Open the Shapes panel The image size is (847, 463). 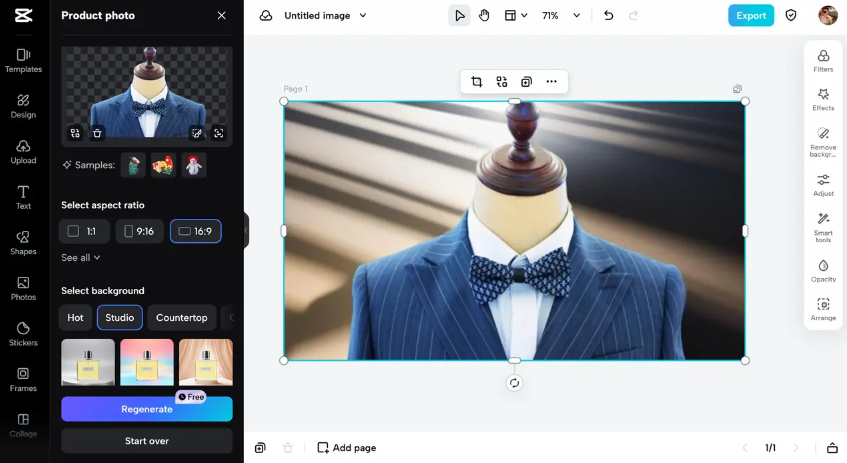(23, 243)
